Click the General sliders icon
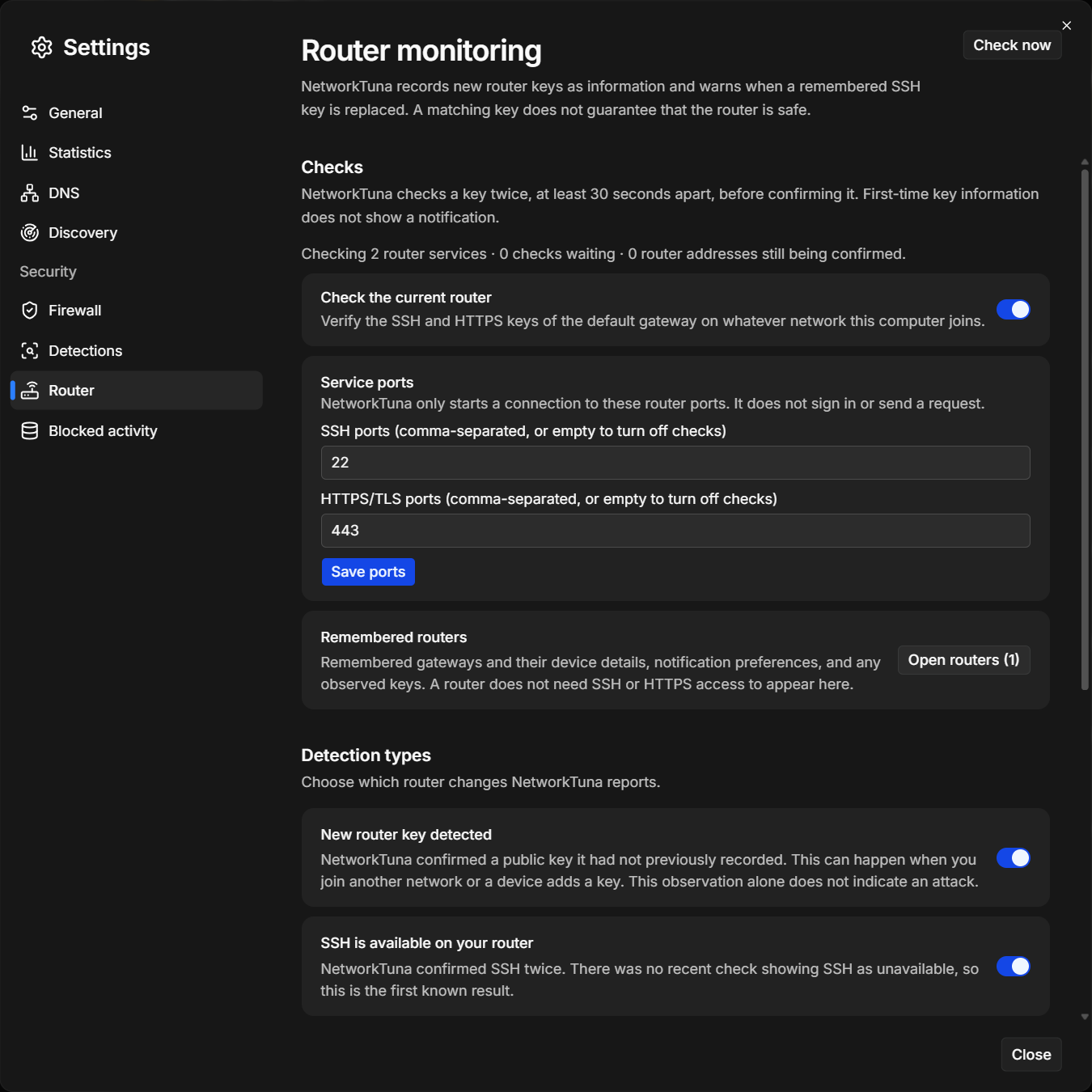Screen dimensions: 1092x1092 [30, 112]
